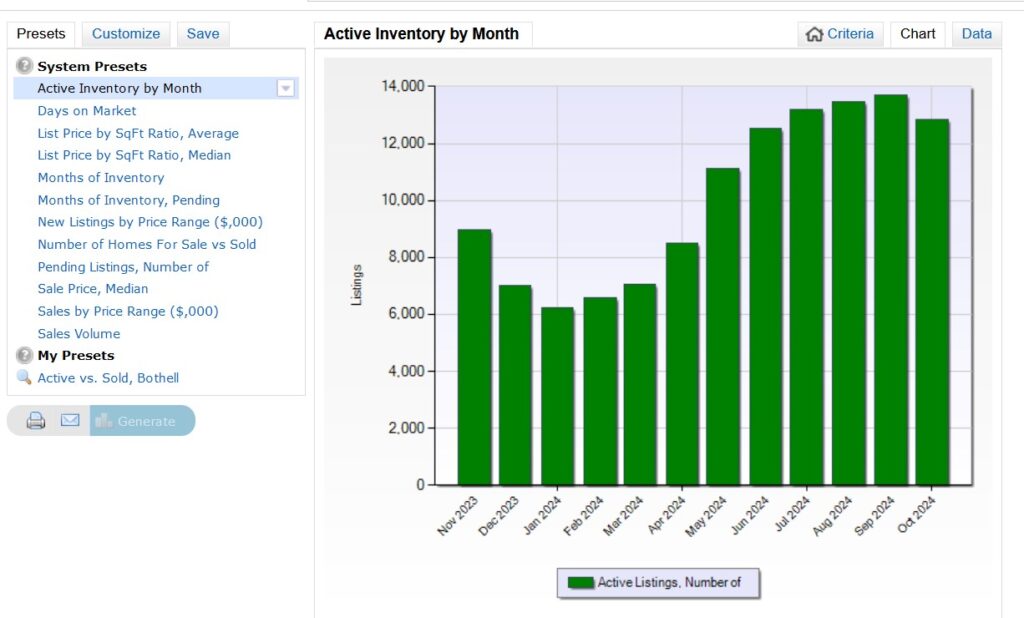Click the bar chart icon on Generate button
Viewport: 1024px width, 618px height.
tap(103, 421)
